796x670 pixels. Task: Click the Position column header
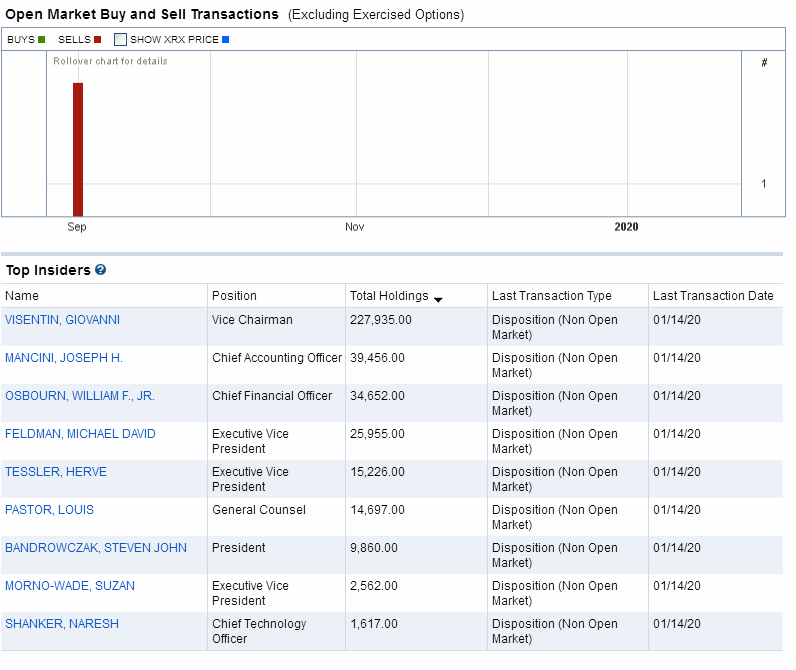pyautogui.click(x=234, y=296)
